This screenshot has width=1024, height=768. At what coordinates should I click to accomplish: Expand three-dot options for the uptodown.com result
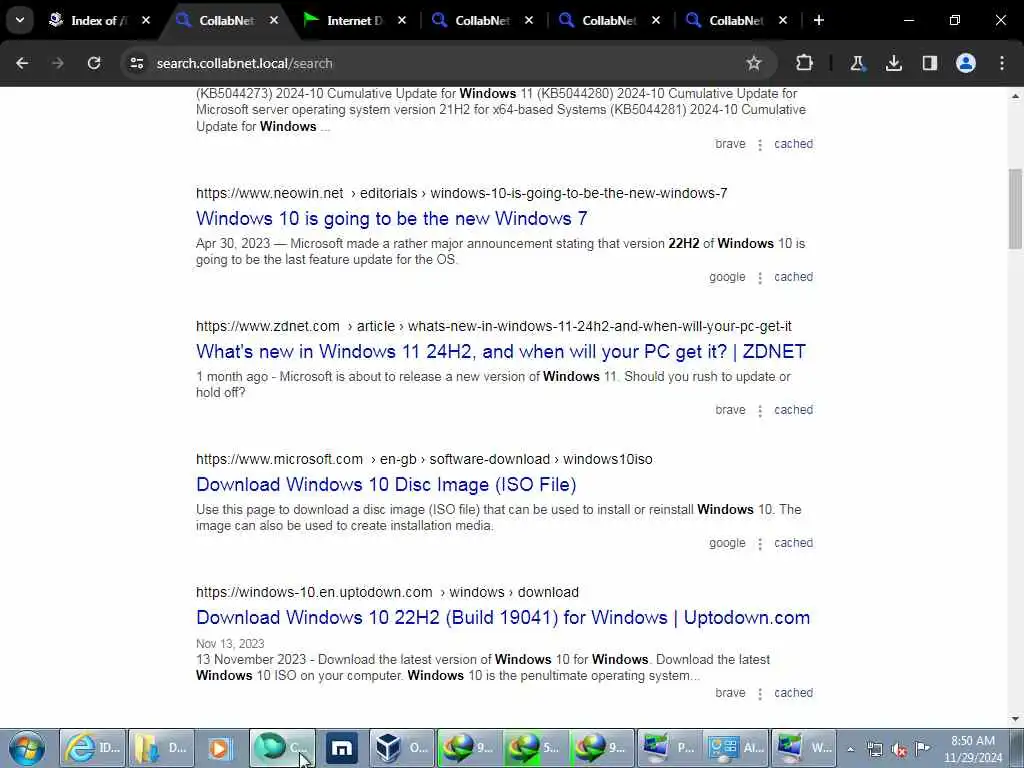pos(760,694)
